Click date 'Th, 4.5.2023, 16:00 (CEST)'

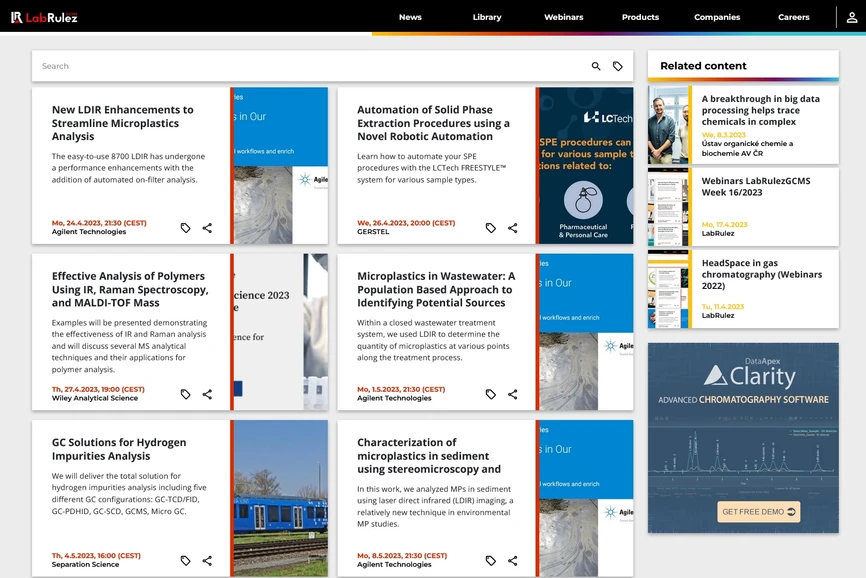(96, 555)
